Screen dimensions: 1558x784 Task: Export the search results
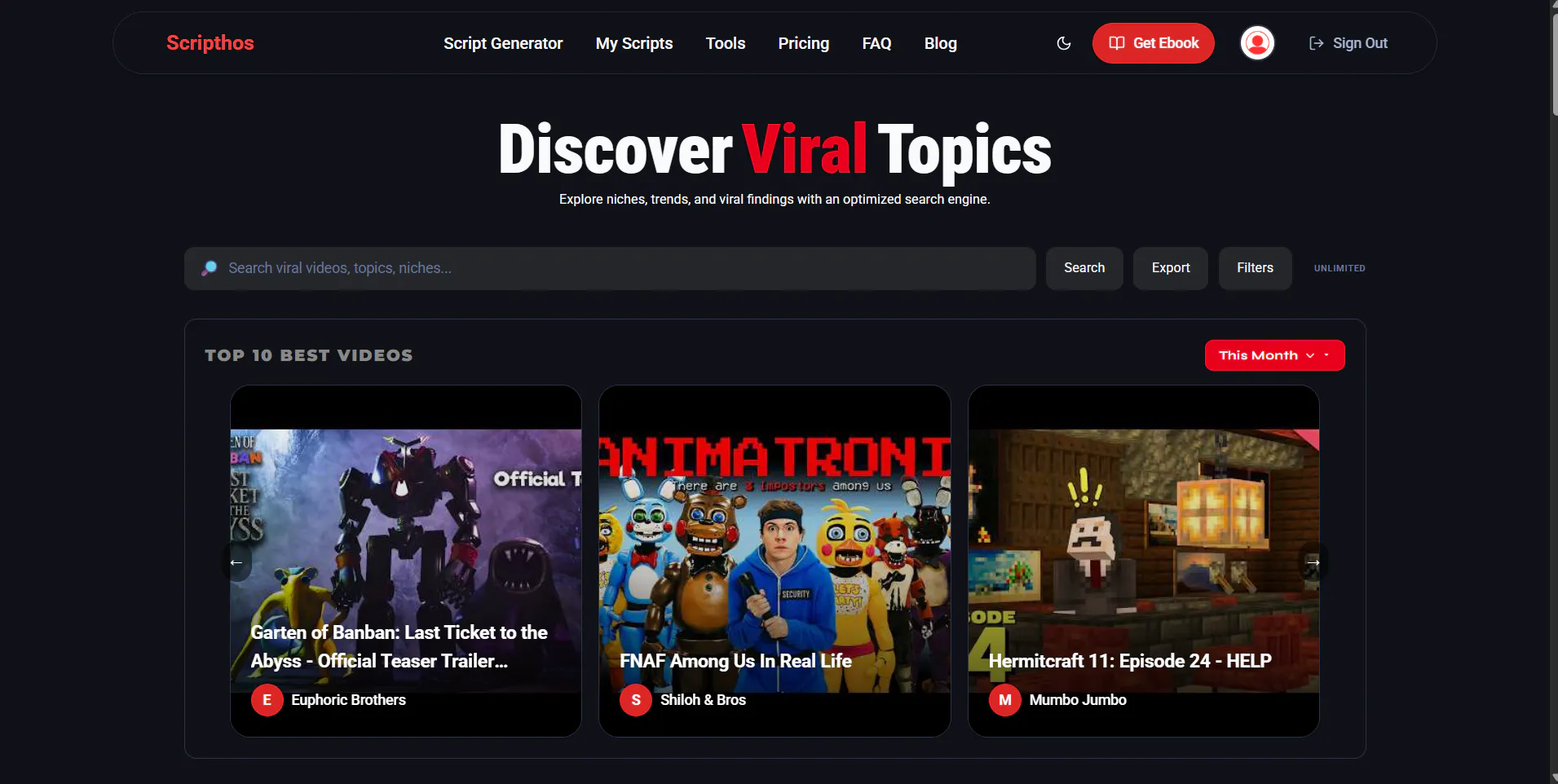1171,268
